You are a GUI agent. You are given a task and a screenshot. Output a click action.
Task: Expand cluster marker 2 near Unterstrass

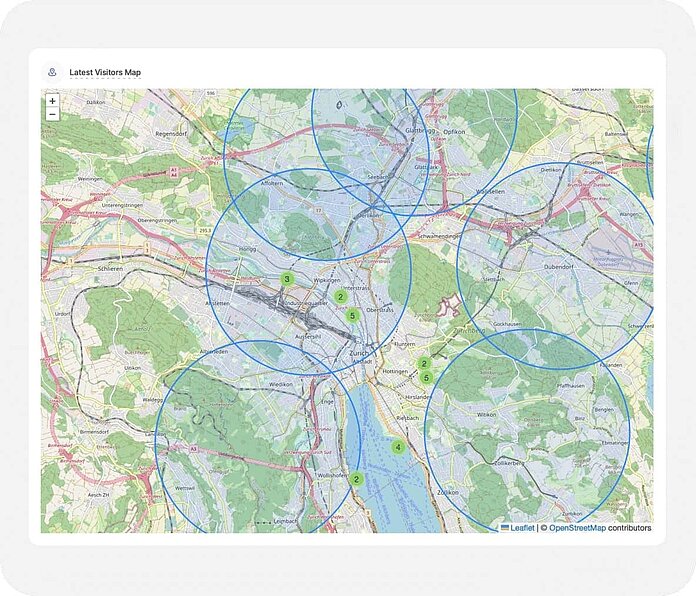340,296
